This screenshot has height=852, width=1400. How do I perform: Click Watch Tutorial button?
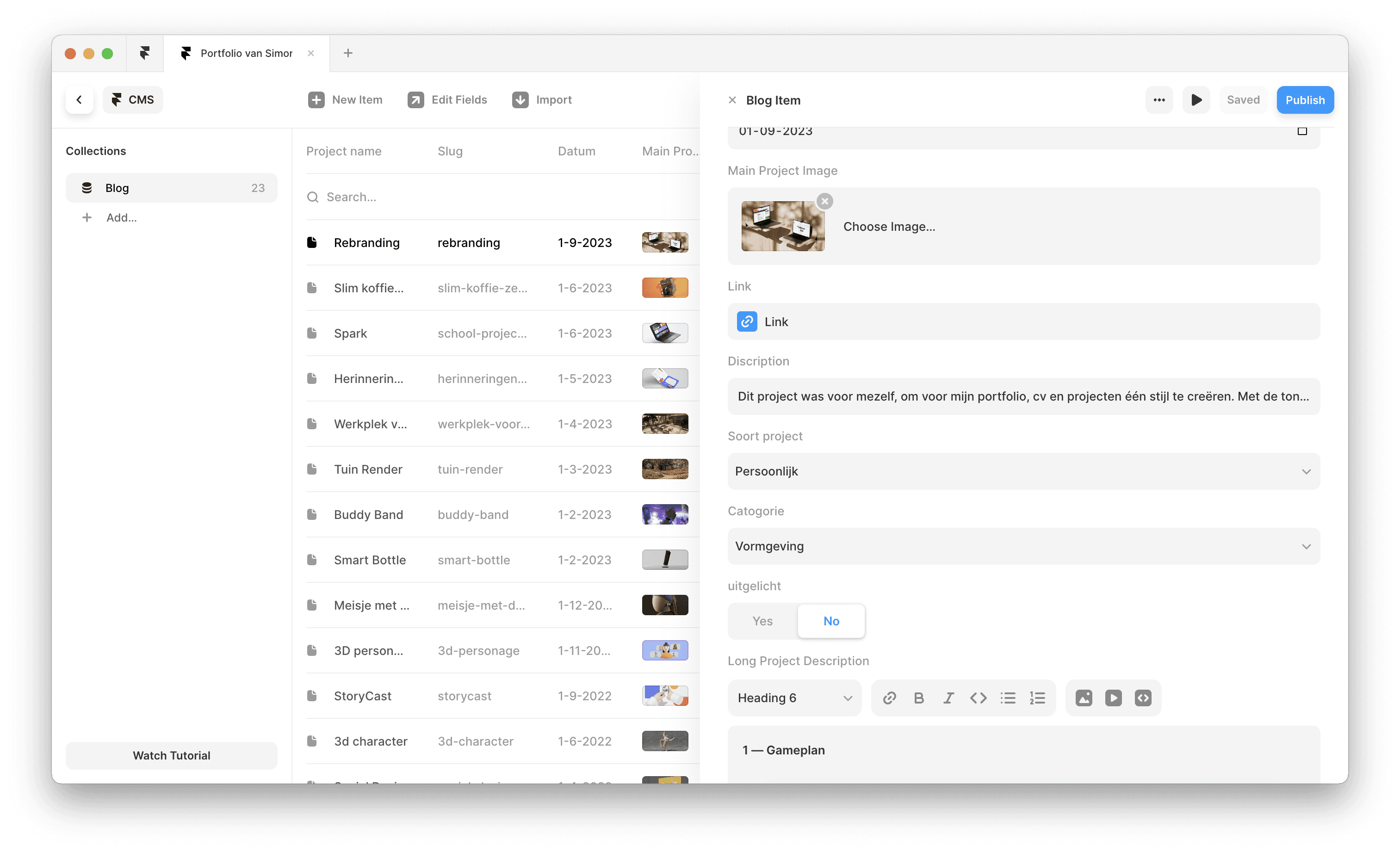[171, 755]
